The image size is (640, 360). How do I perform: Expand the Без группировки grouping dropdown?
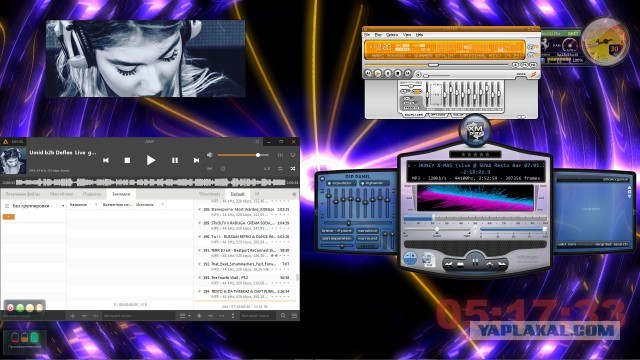point(63,206)
